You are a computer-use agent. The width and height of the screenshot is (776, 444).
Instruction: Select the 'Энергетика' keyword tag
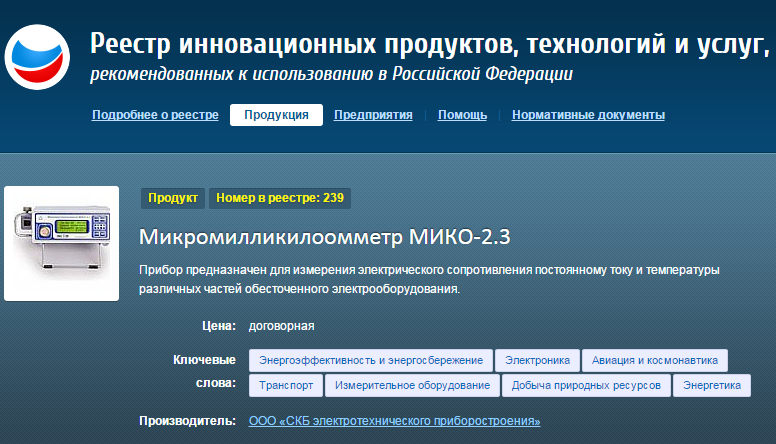pyautogui.click(x=712, y=386)
